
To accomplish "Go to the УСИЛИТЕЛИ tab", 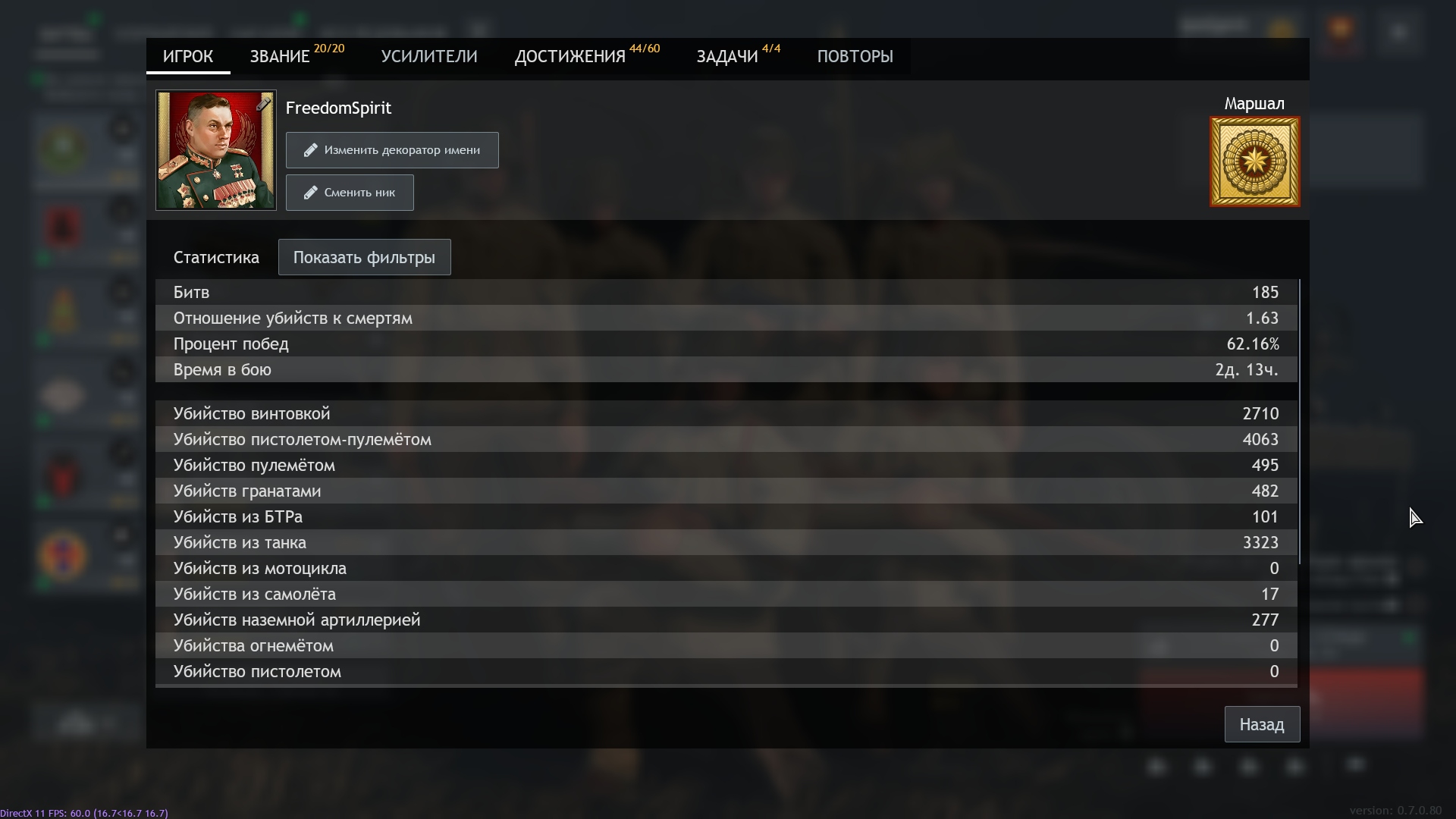I will [x=429, y=57].
